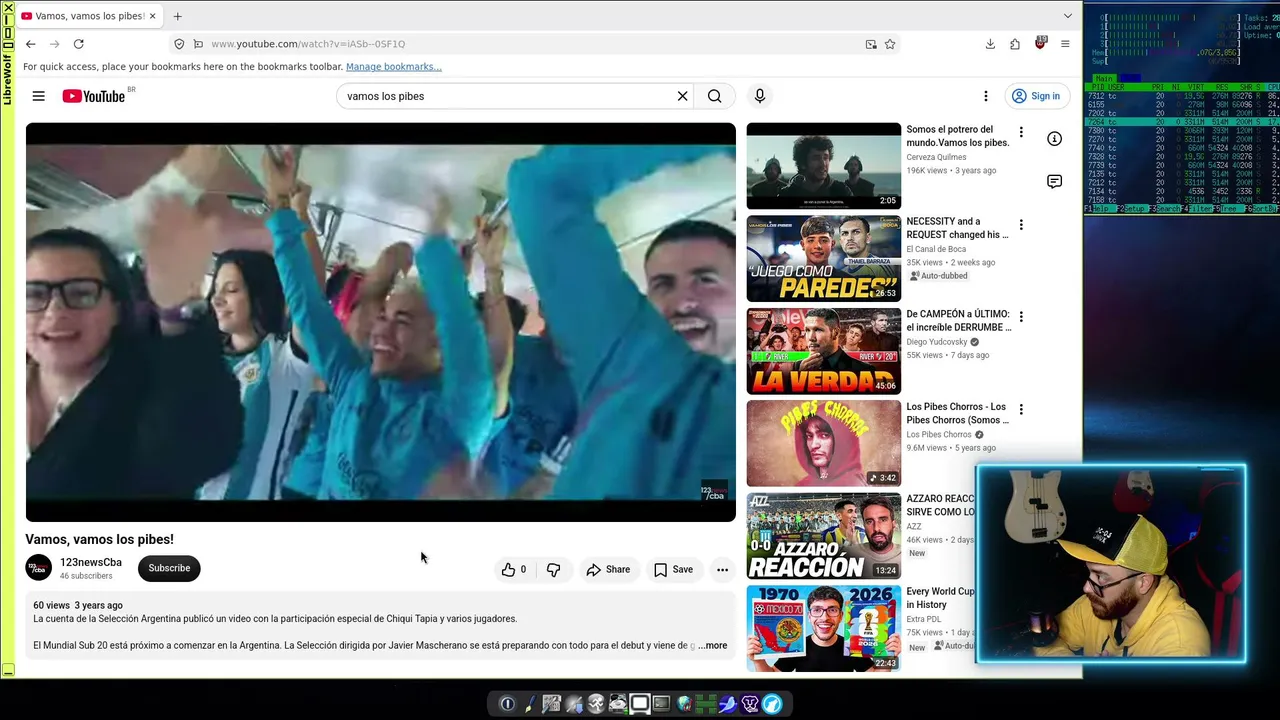Click the browser address bar URL

pos(308,44)
